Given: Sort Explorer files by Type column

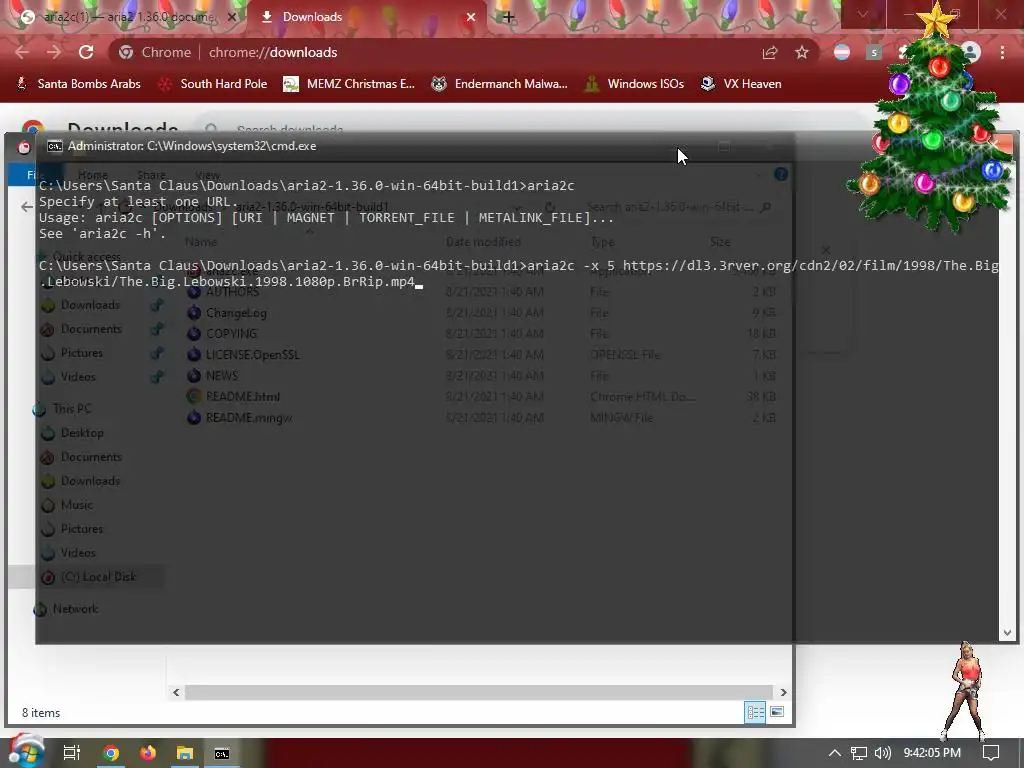Looking at the screenshot, I should [x=602, y=242].
